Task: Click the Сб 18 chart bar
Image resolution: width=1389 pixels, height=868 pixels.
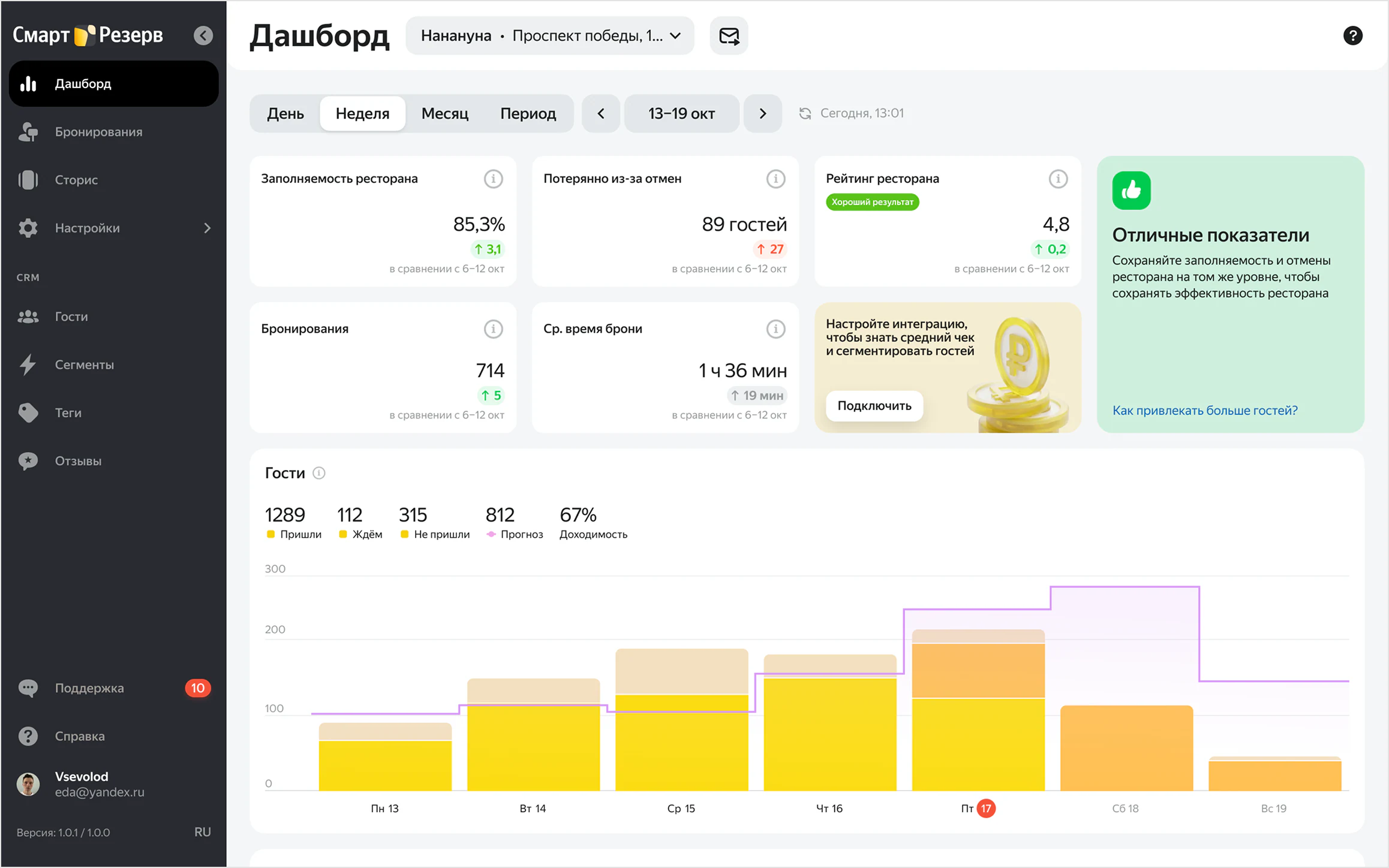Action: [x=1127, y=748]
